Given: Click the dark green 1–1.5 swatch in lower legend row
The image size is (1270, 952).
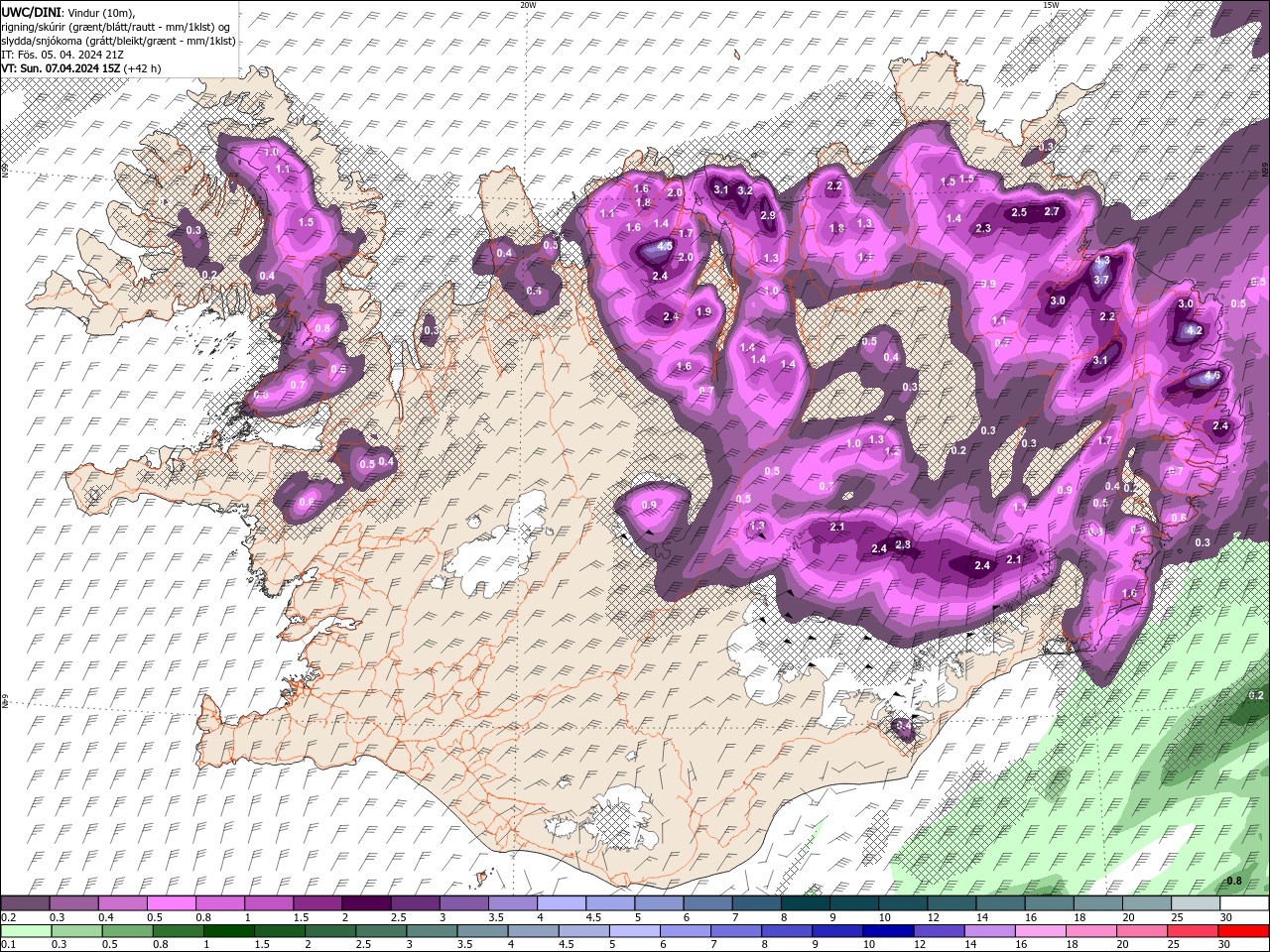Looking at the screenshot, I should coord(228,930).
